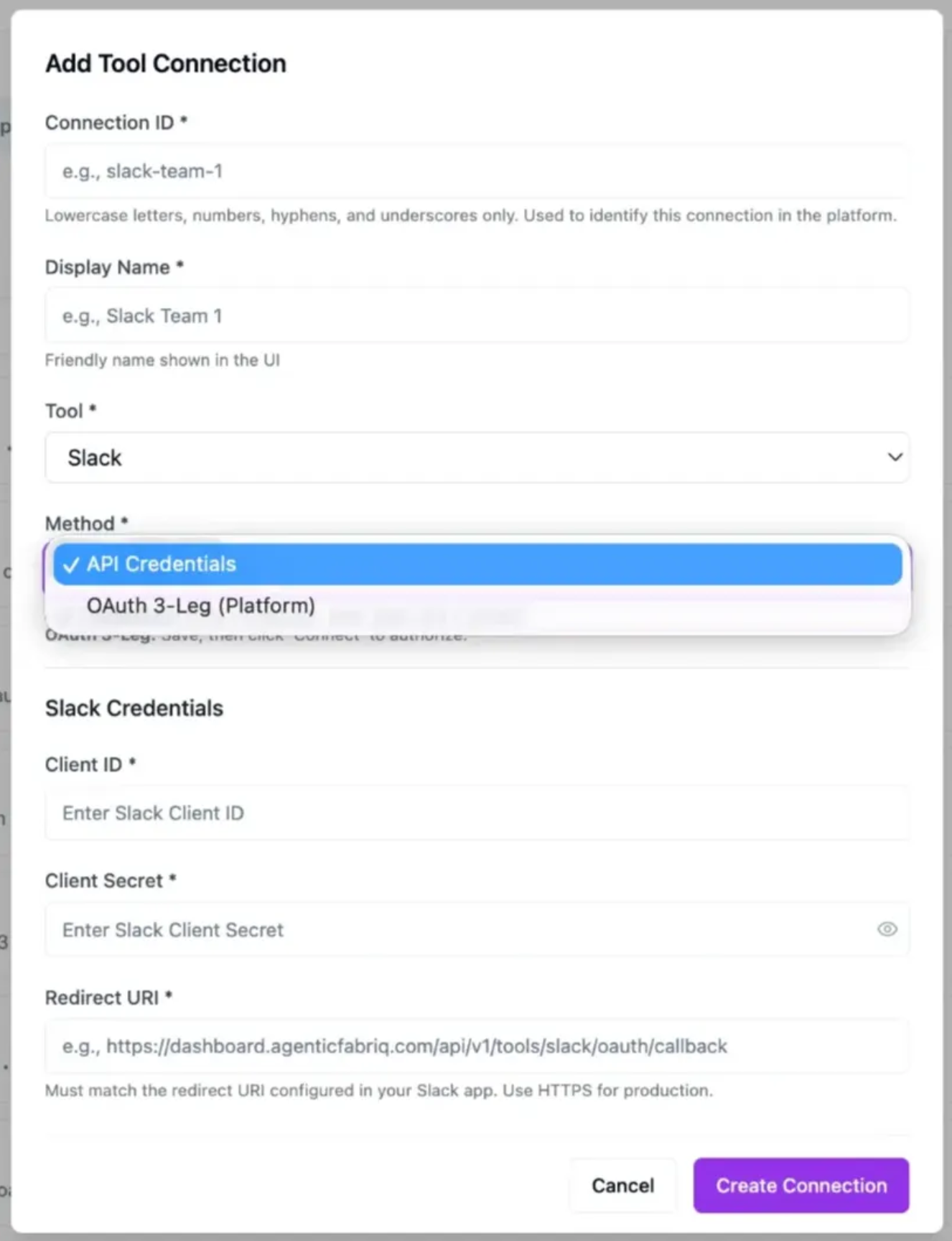
Task: Focus the Connection ID input field
Action: [x=477, y=172]
